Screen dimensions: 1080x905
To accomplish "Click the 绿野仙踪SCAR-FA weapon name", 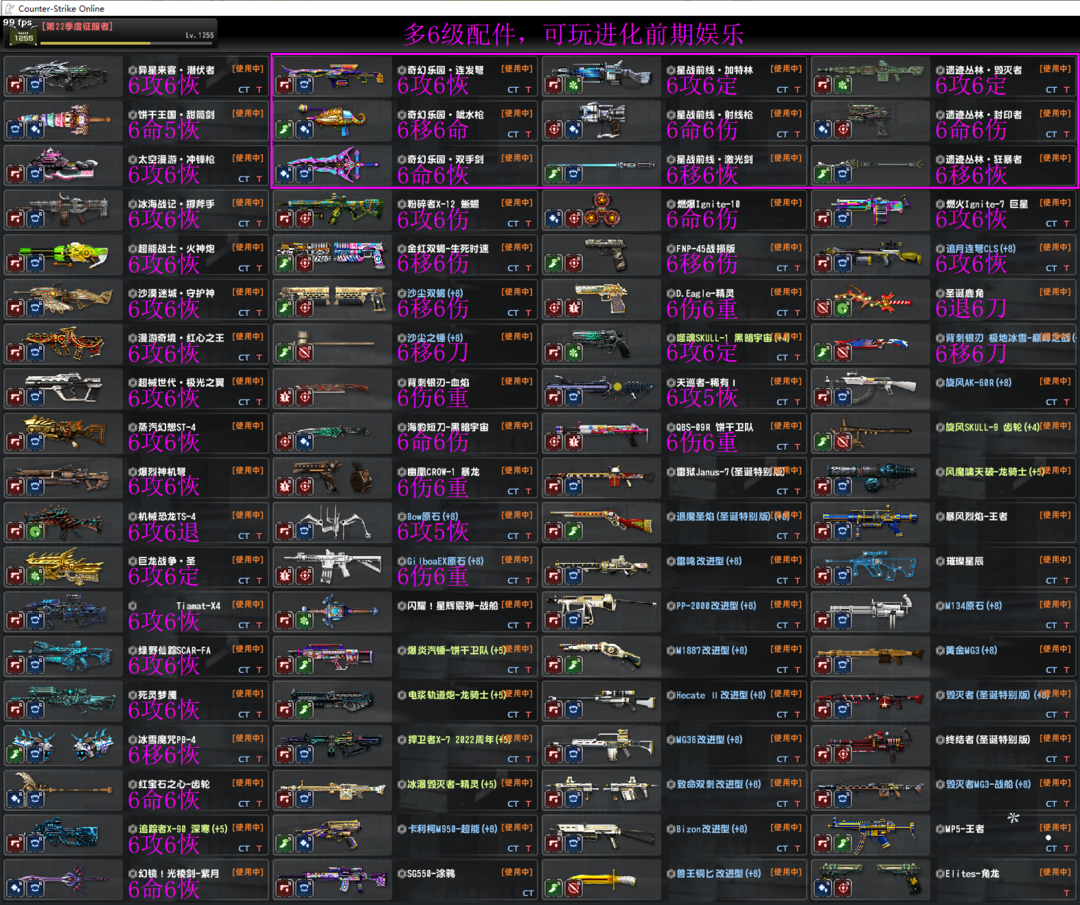I will pos(174,650).
